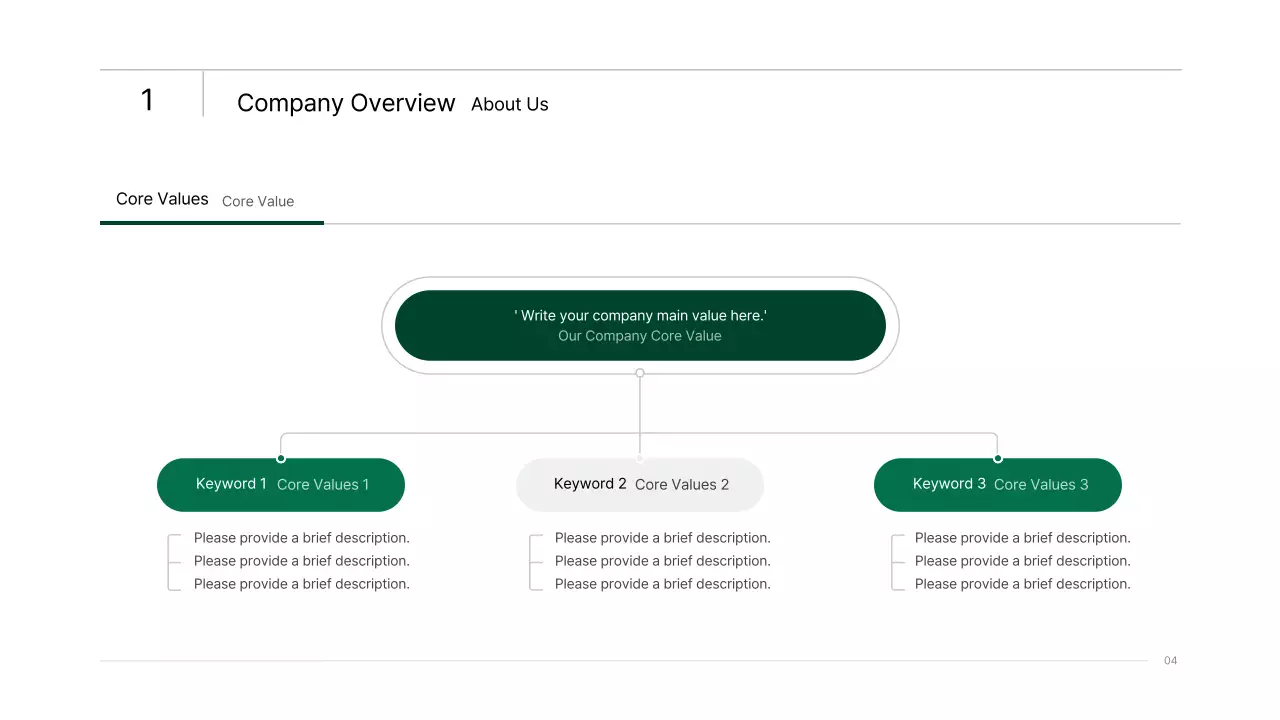Click the green underline beneath Core Values
The width and height of the screenshot is (1280, 720).
pos(212,222)
